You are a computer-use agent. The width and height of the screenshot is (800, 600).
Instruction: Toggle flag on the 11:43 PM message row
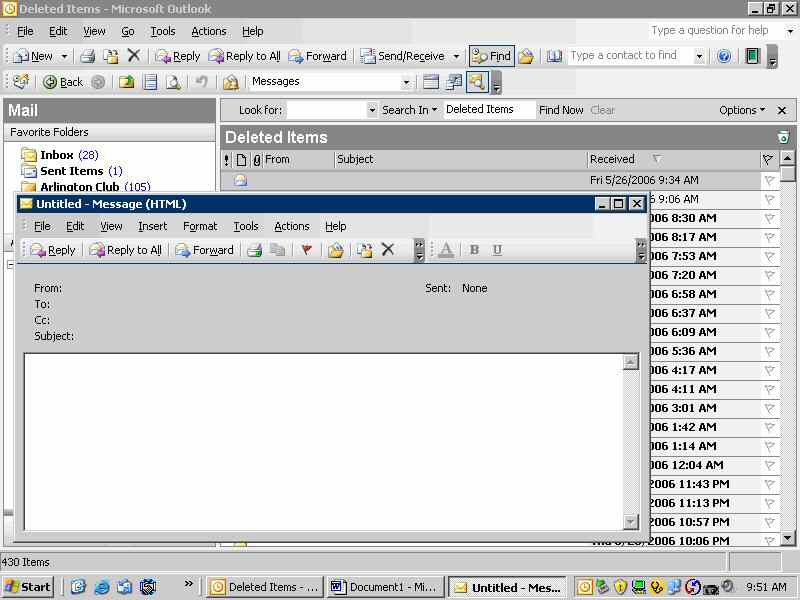(769, 484)
